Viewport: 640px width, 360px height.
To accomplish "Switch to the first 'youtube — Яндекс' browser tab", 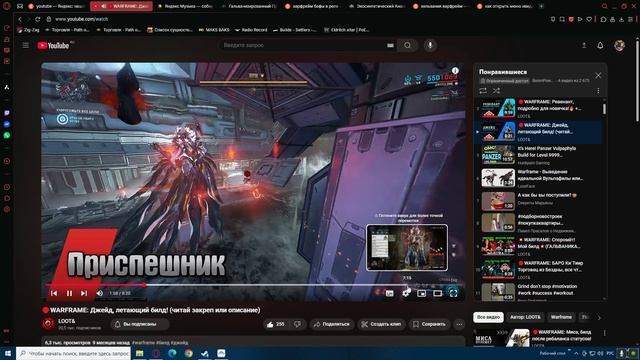I will click(56, 6).
